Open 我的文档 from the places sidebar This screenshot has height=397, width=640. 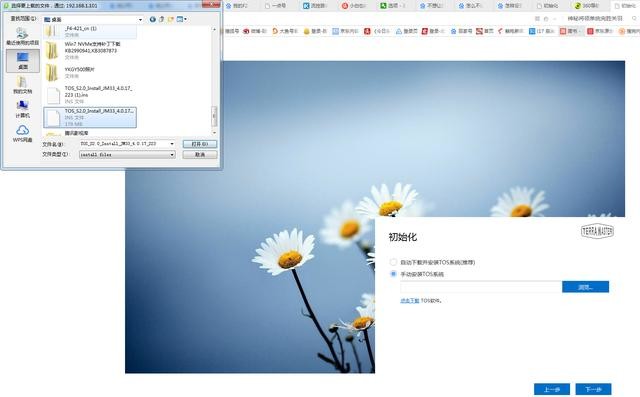tap(22, 85)
